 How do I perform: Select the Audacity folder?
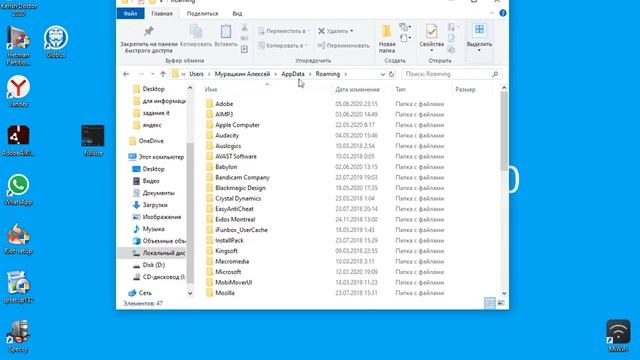click(227, 135)
